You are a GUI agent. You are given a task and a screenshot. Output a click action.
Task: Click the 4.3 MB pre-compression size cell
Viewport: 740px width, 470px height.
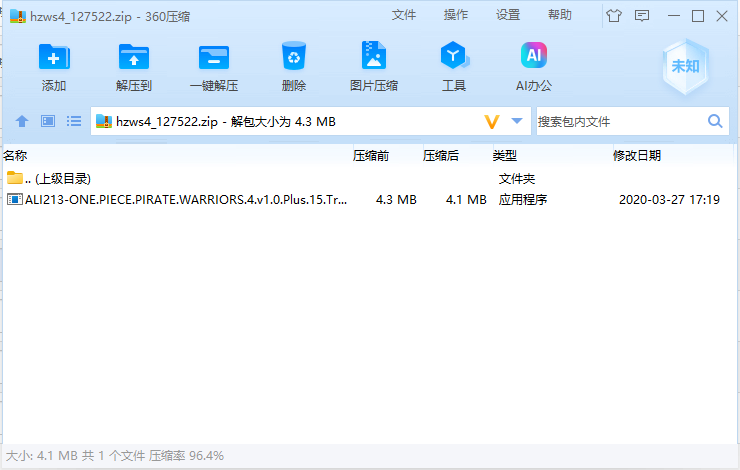coord(396,200)
